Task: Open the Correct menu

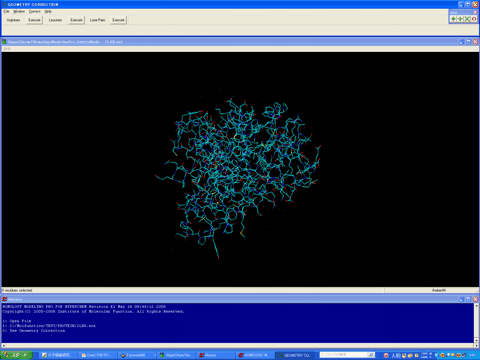Action: pyautogui.click(x=35, y=11)
